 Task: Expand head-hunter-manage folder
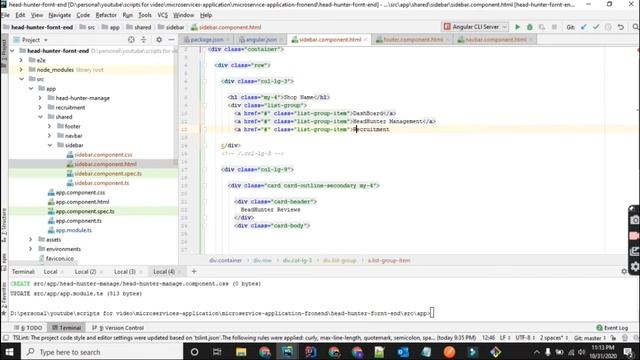click(40, 98)
